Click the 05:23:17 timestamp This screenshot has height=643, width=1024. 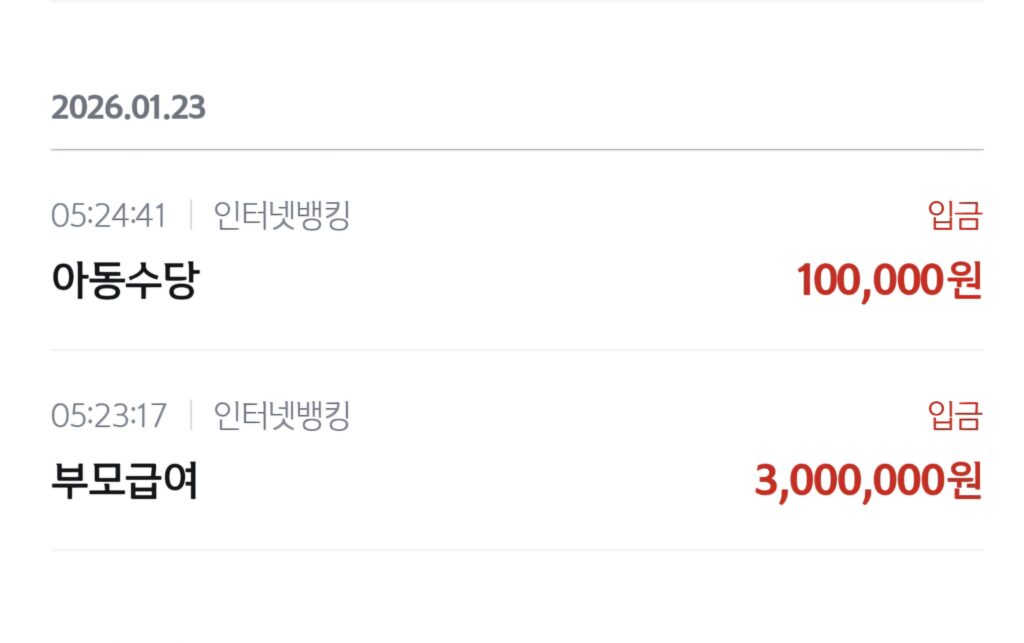(x=108, y=415)
